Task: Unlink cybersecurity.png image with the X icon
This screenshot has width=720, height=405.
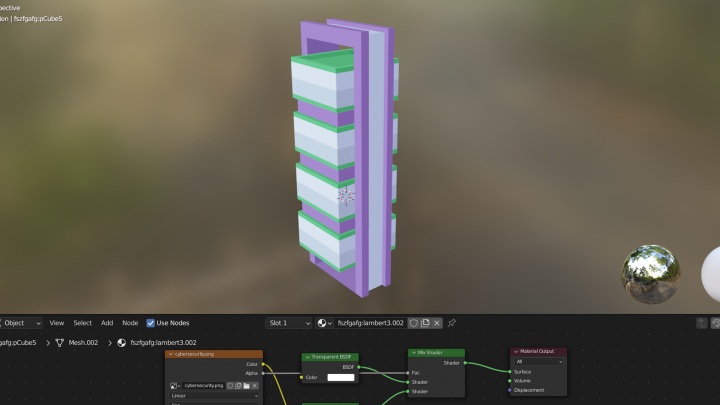Action: click(x=255, y=386)
